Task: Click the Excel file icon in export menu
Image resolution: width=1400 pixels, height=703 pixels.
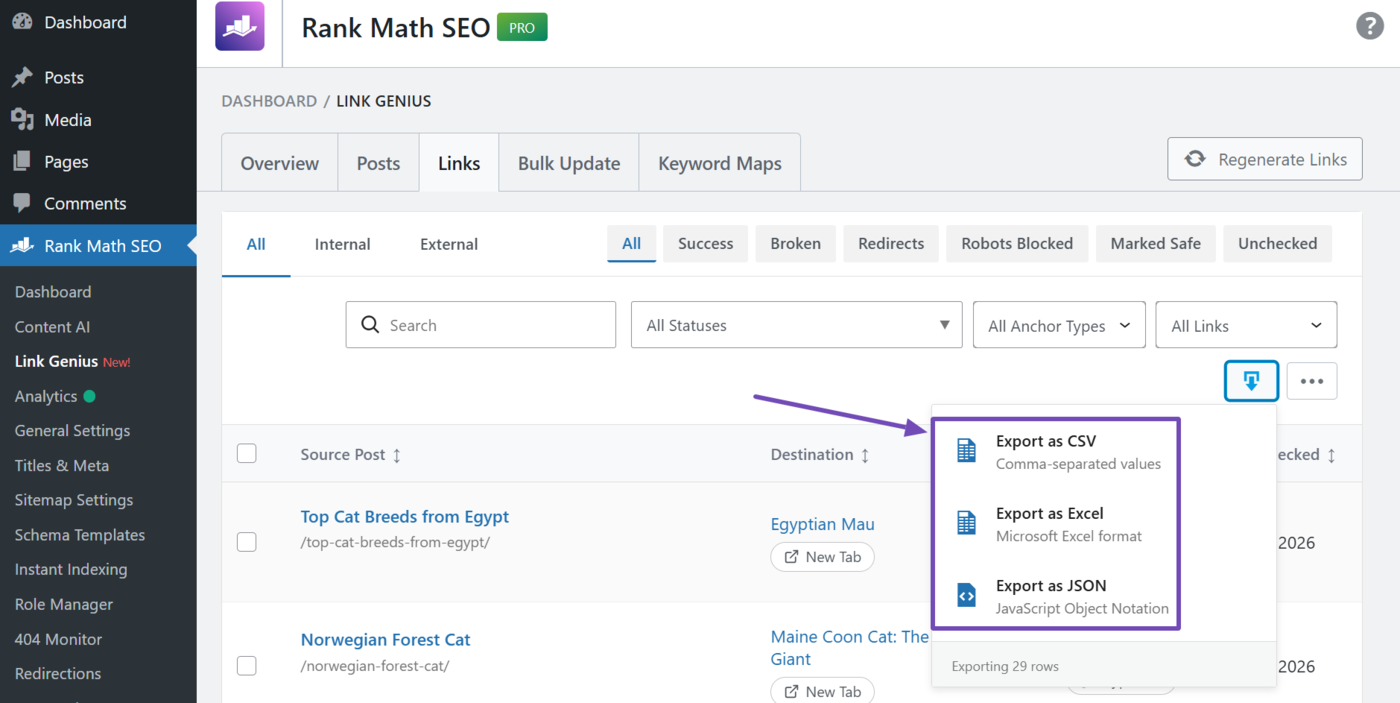Action: [966, 523]
